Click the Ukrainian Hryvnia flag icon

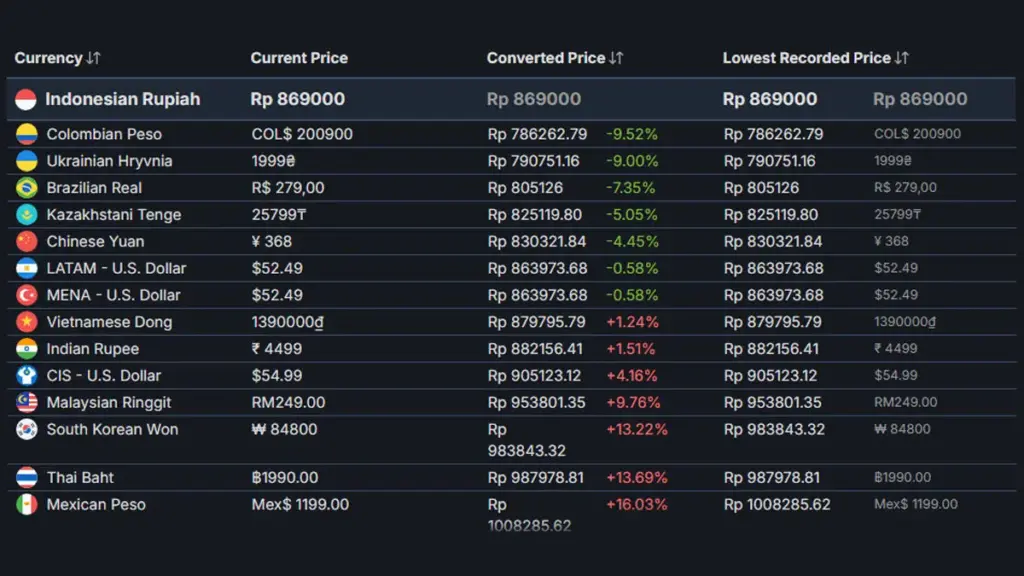pyautogui.click(x=29, y=160)
